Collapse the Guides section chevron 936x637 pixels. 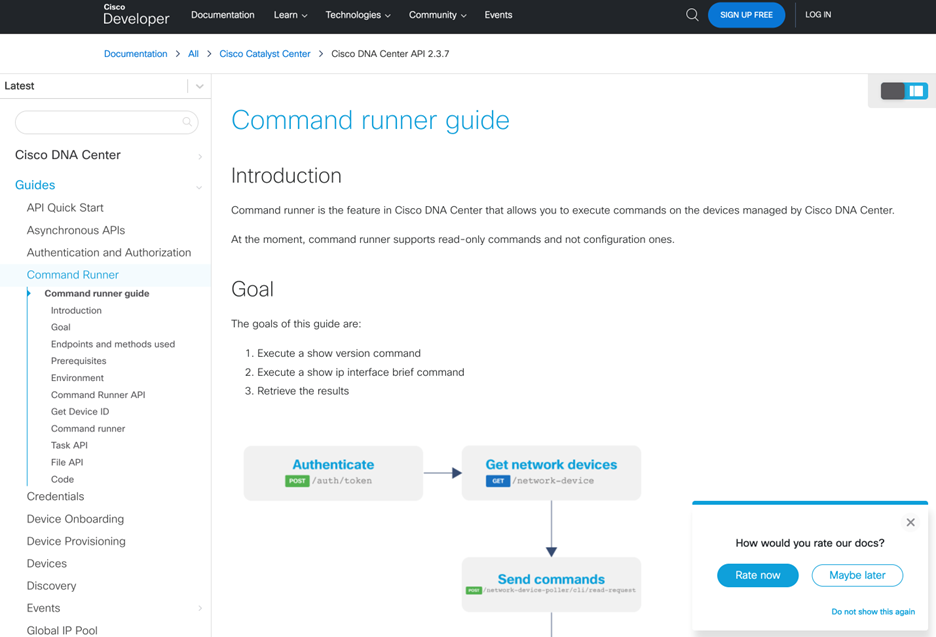click(x=199, y=186)
